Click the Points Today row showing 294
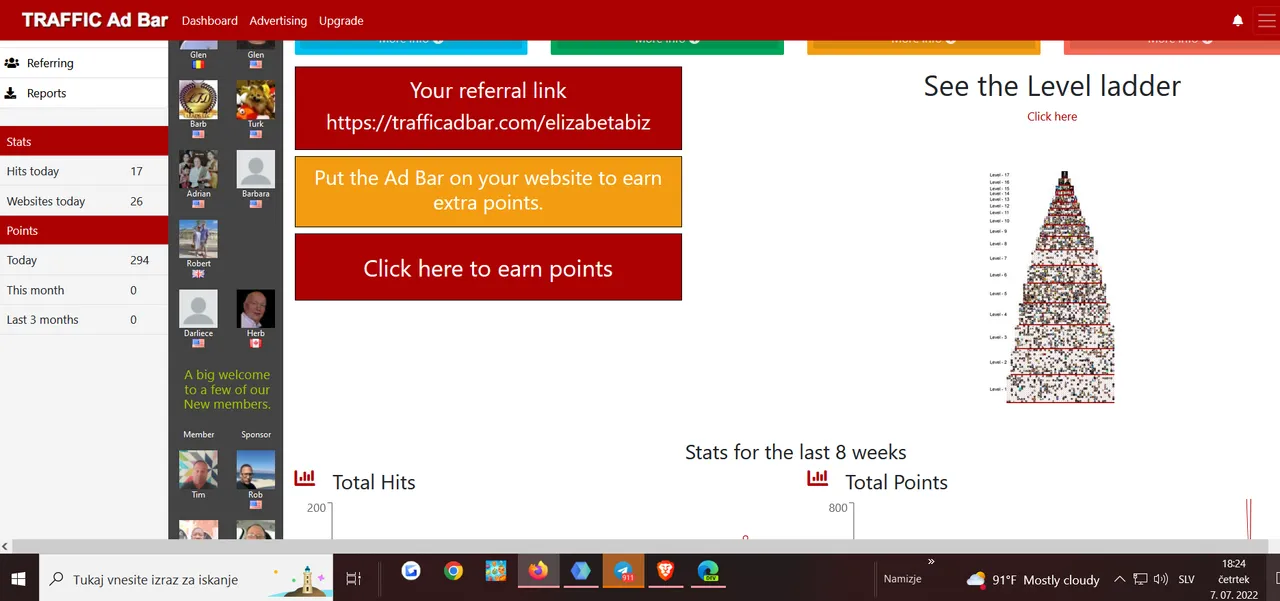Image resolution: width=1280 pixels, height=601 pixels. pyautogui.click(x=84, y=260)
